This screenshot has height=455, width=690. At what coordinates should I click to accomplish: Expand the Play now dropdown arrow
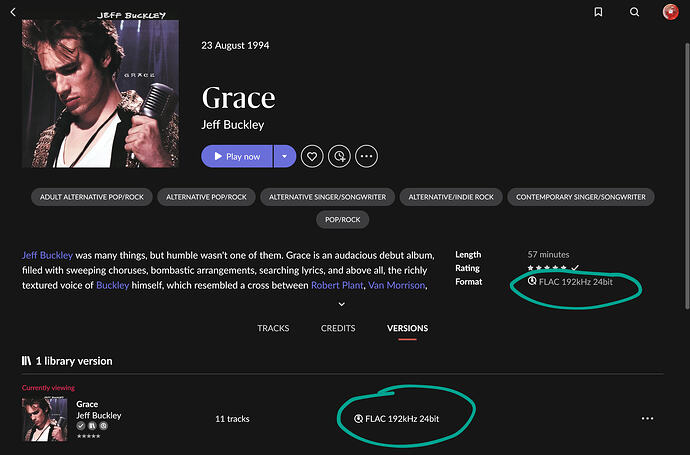[285, 156]
